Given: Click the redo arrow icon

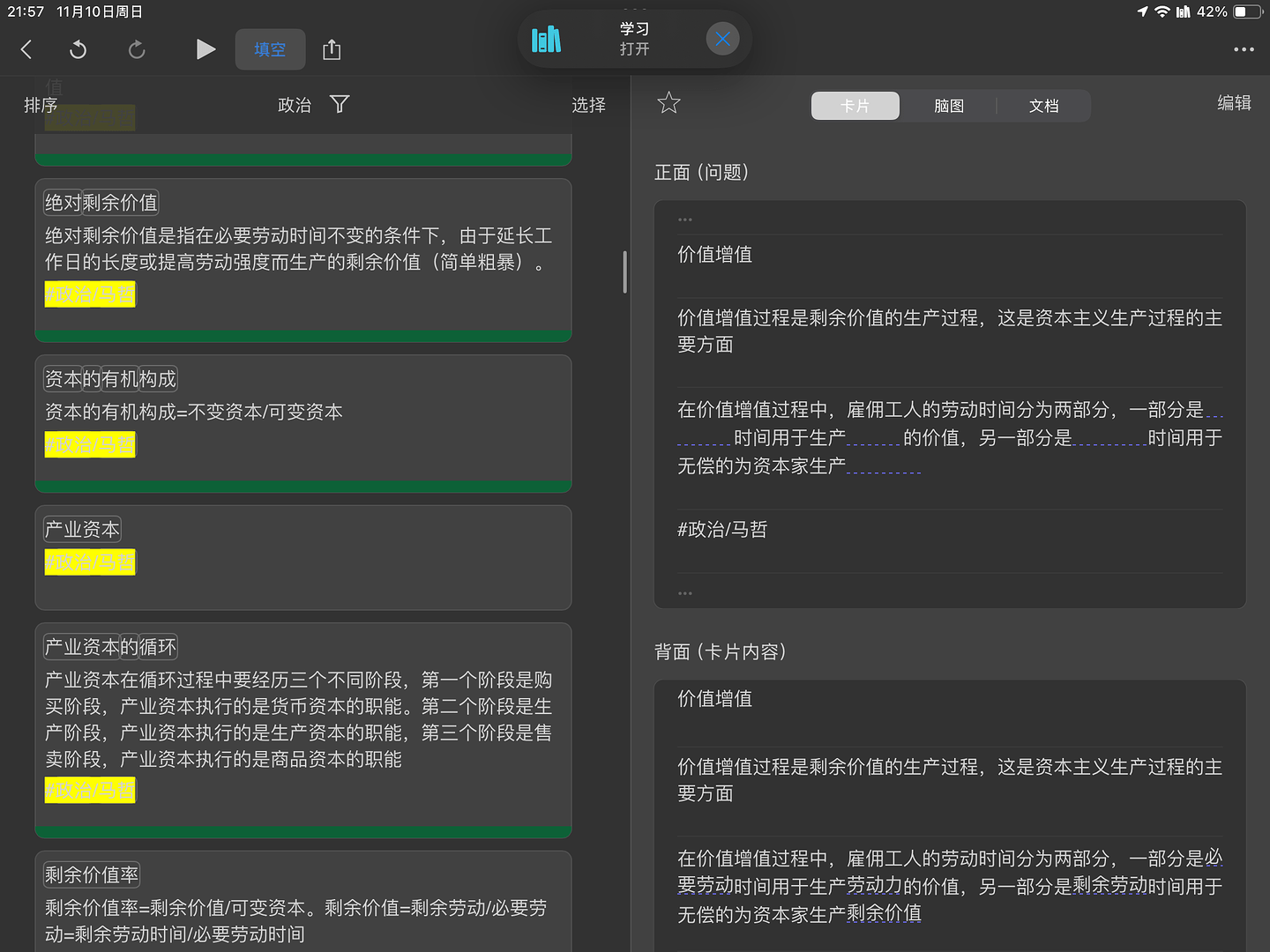Looking at the screenshot, I should click(137, 49).
